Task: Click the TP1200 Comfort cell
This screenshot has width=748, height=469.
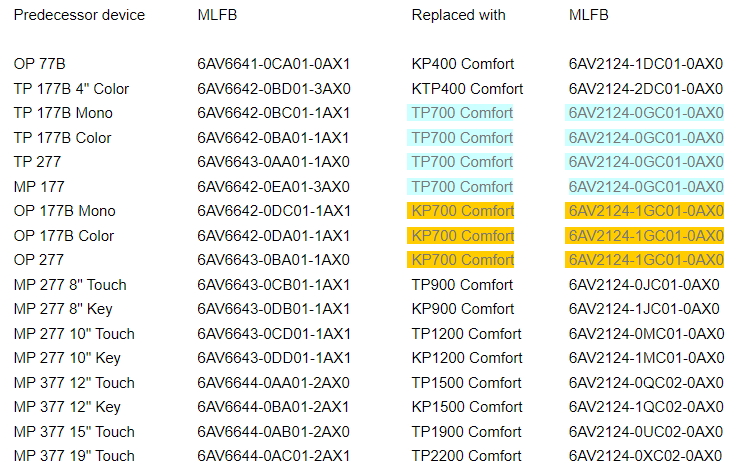Action: click(467, 334)
